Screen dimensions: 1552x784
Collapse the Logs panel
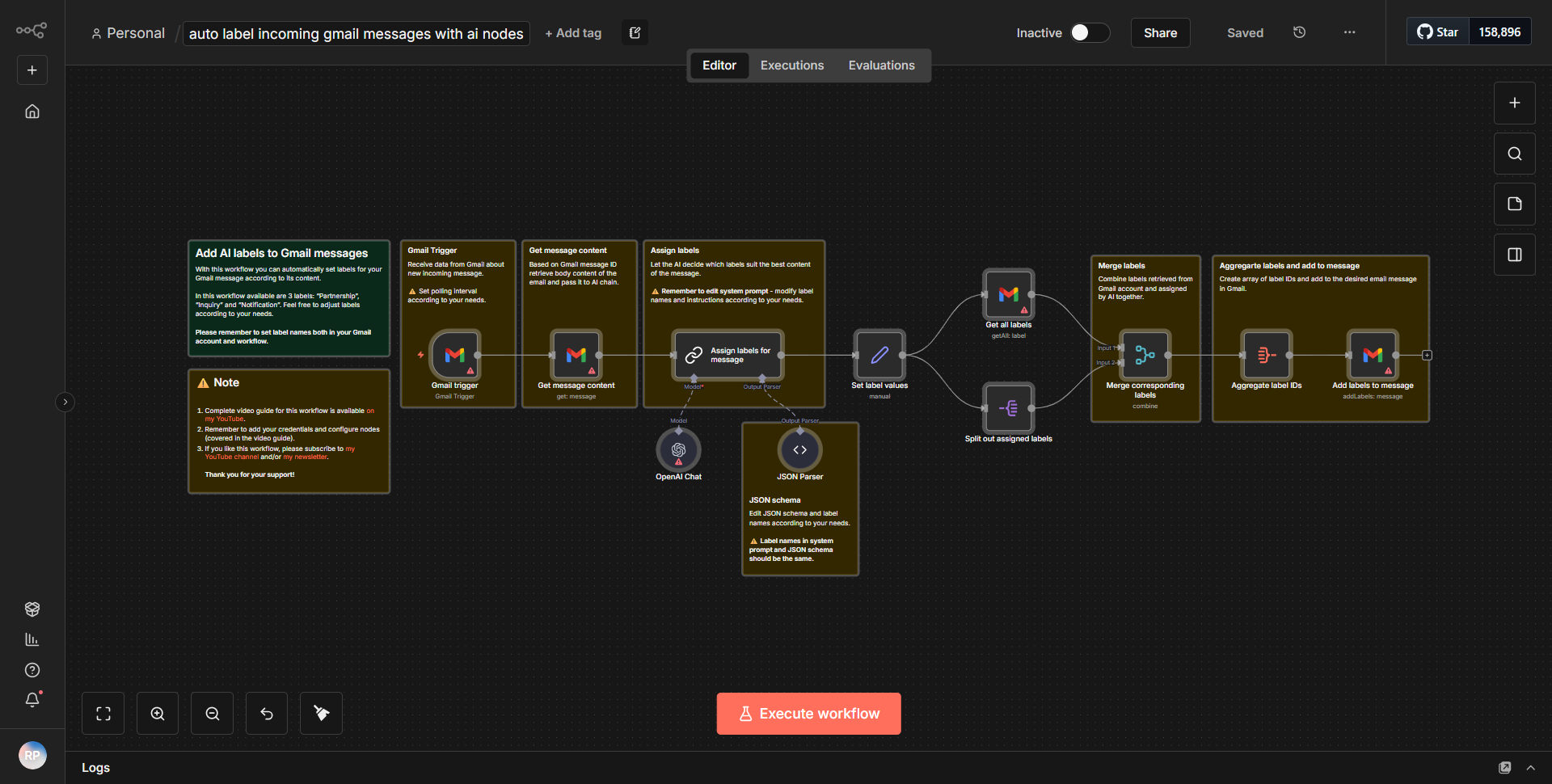pos(1531,767)
